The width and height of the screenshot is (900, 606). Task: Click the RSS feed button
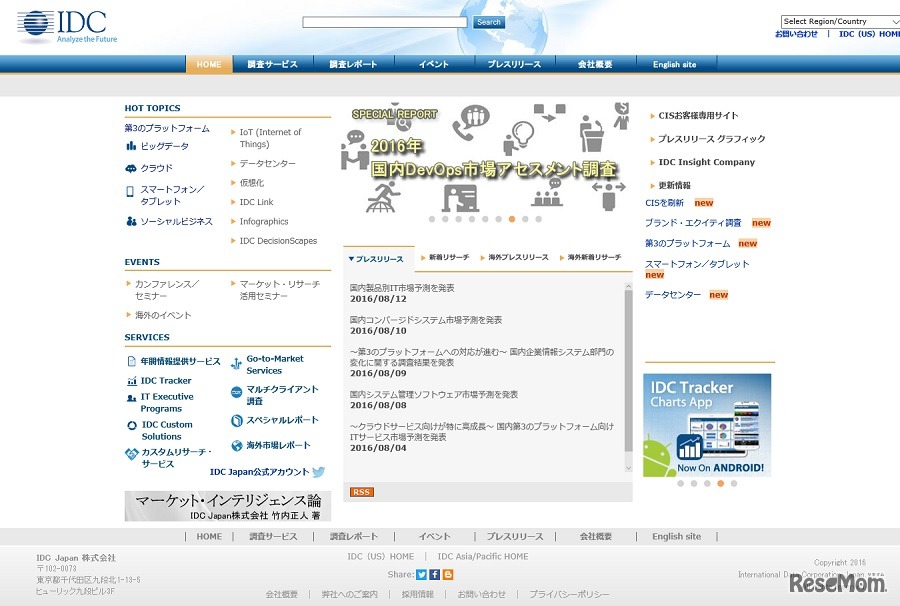[x=361, y=491]
